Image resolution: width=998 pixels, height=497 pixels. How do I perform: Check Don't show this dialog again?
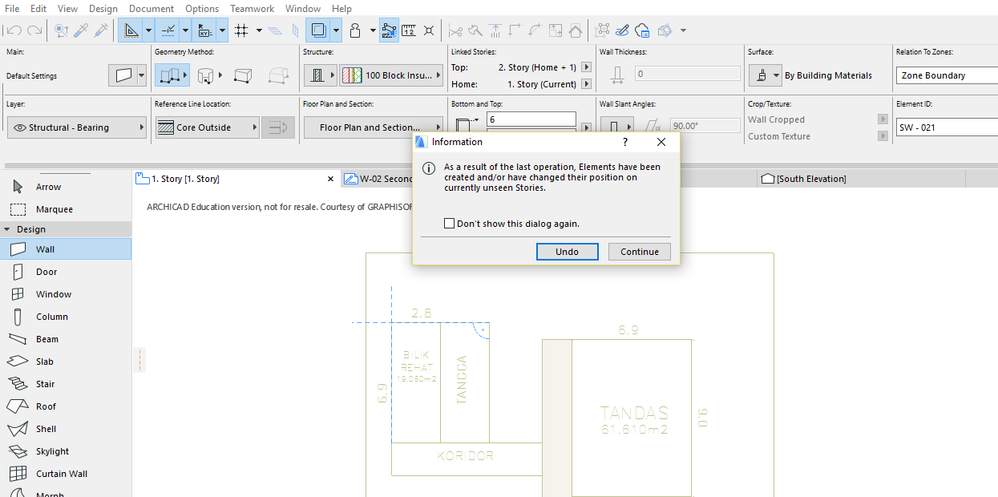tap(449, 224)
